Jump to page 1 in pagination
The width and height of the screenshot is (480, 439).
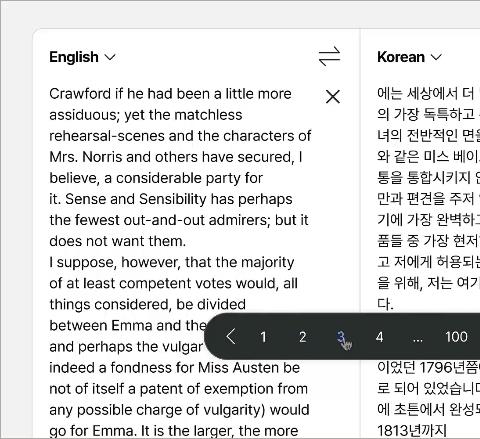(263, 337)
